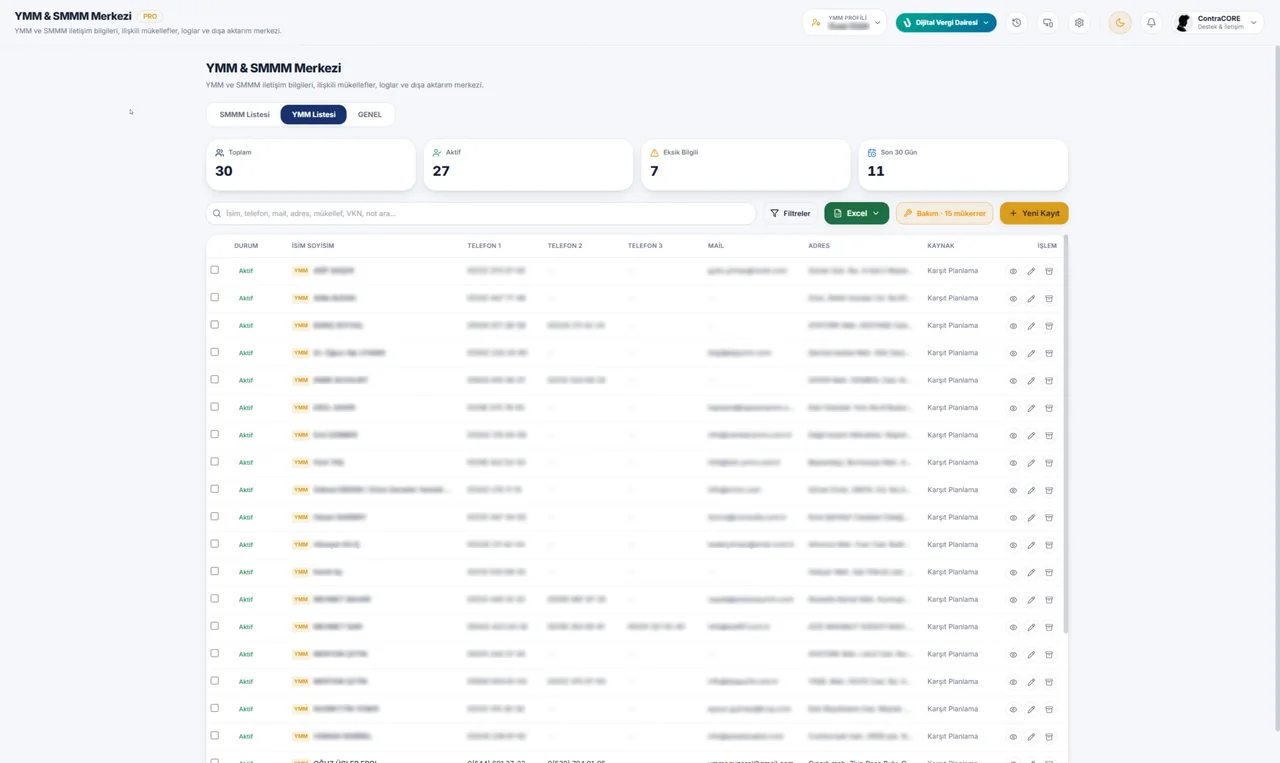
Task: Select the YMM Listesi tab
Action: click(x=314, y=115)
